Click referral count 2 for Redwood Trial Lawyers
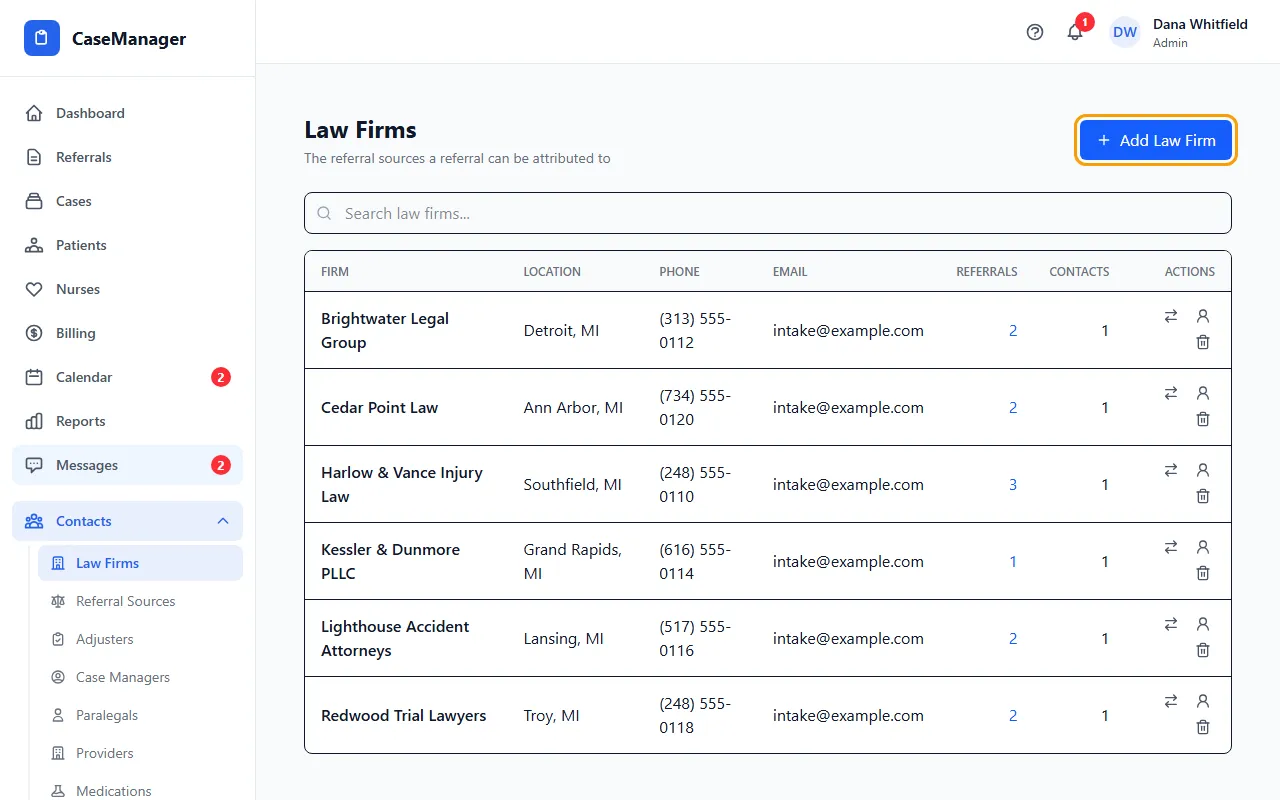The width and height of the screenshot is (1280, 800). [1013, 715]
